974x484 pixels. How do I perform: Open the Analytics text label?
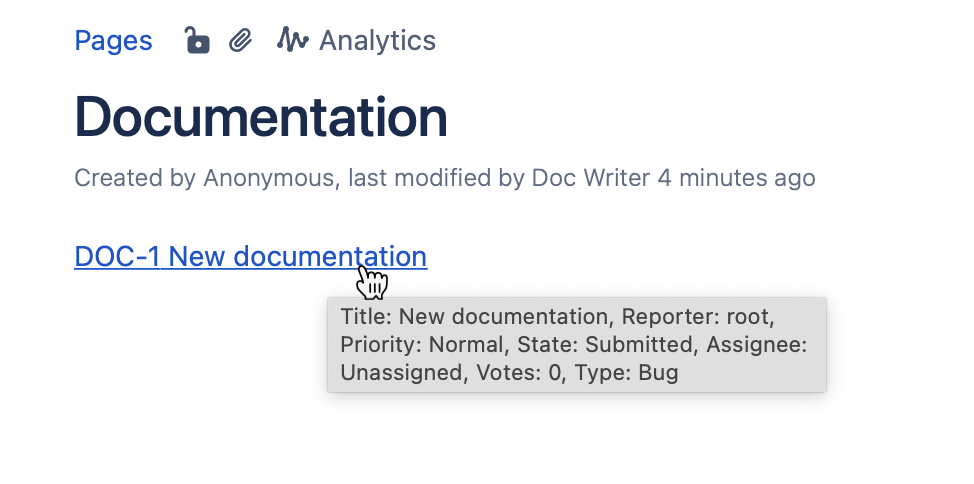377,41
